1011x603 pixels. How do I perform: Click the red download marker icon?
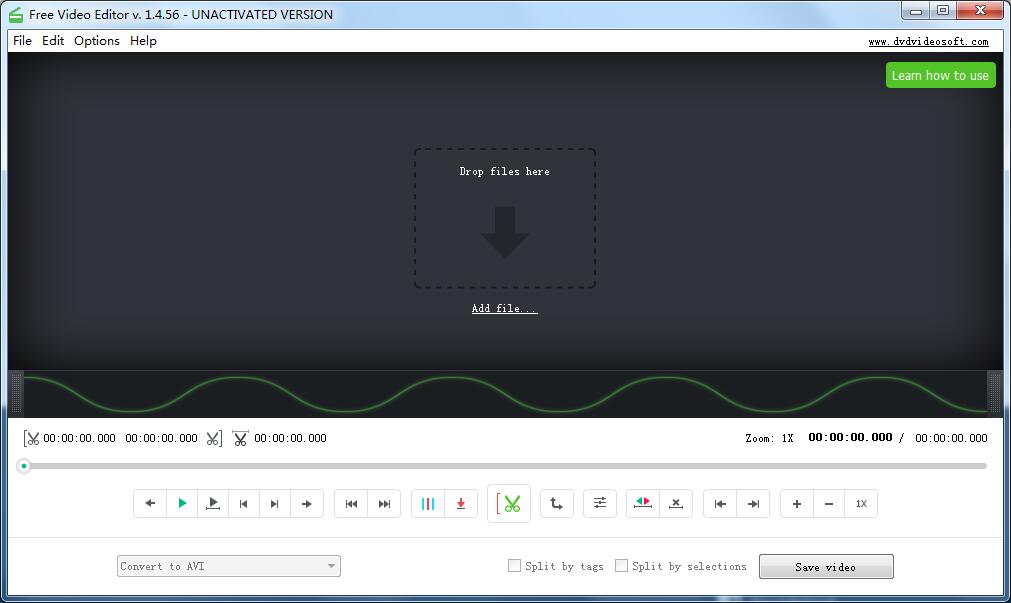pyautogui.click(x=460, y=503)
